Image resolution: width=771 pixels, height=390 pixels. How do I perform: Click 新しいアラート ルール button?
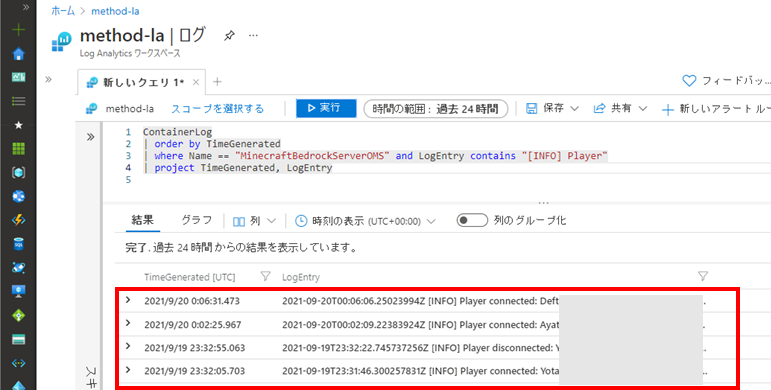point(715,109)
